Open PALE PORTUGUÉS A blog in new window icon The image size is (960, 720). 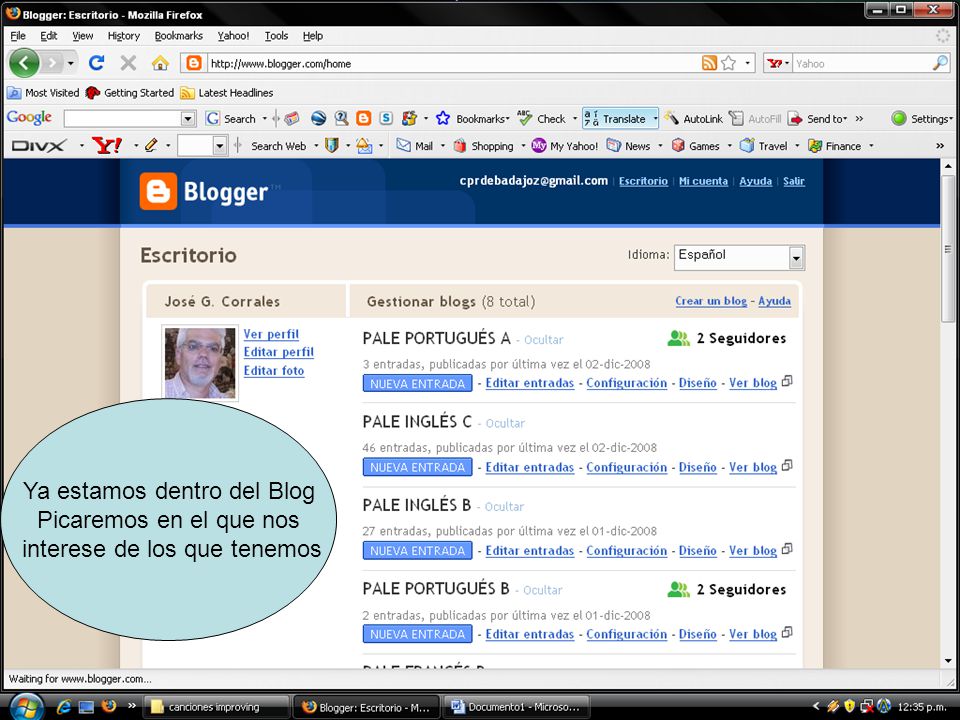[787, 381]
